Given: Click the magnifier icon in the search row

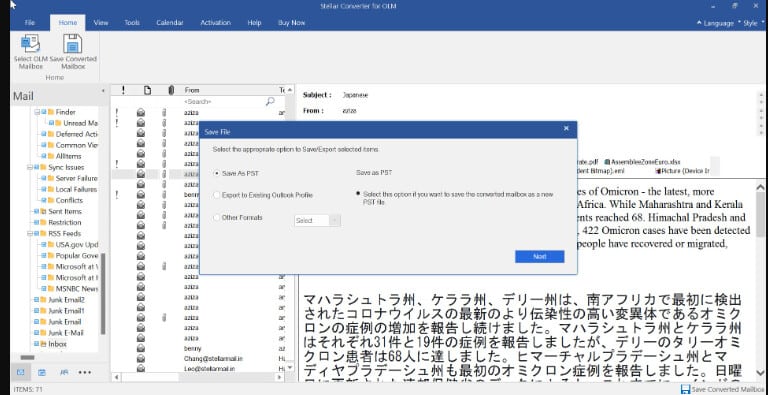Looking at the screenshot, I should (x=270, y=101).
